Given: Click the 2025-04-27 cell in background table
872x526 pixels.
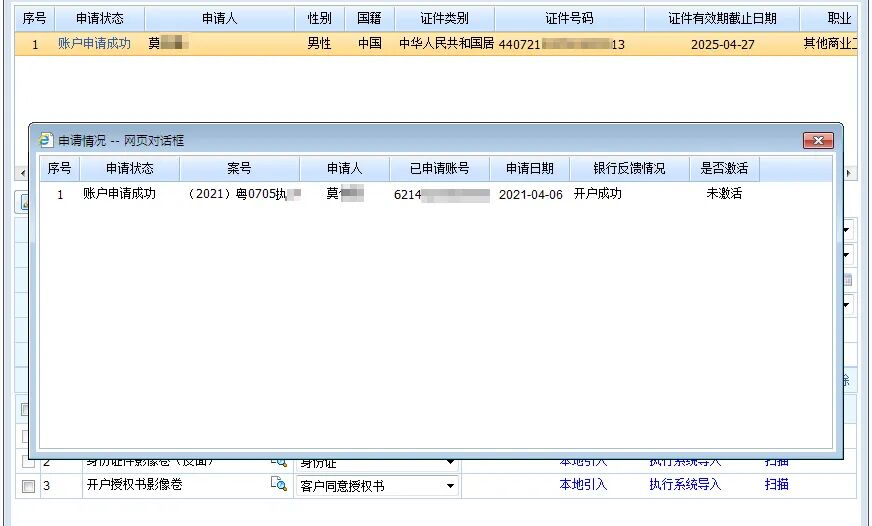Looking at the screenshot, I should pos(722,44).
